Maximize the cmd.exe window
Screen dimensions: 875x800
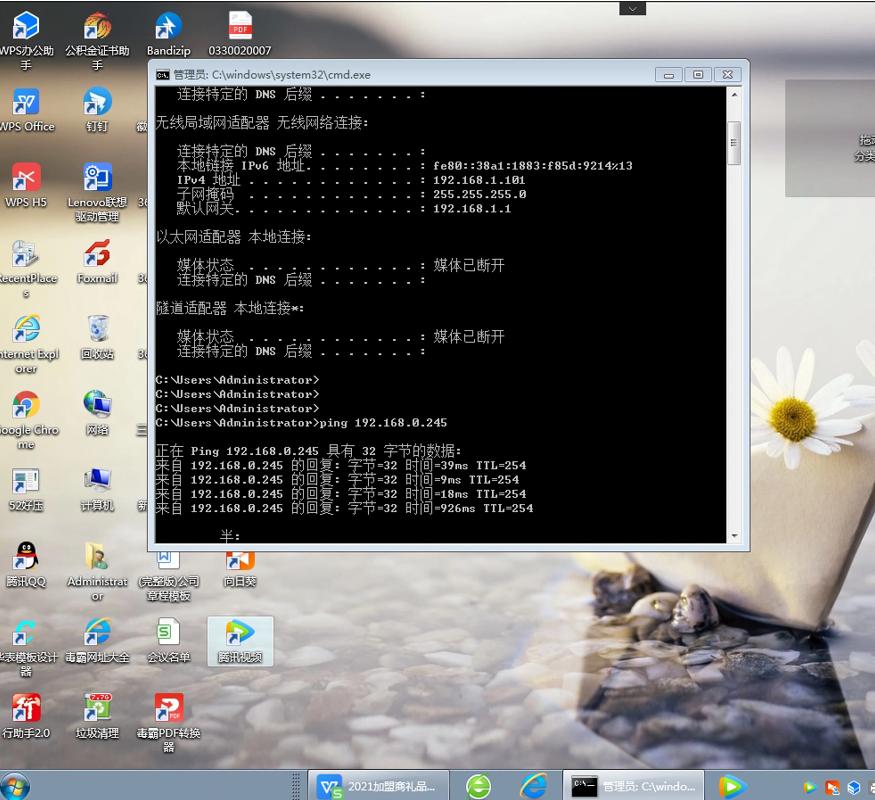coord(698,74)
